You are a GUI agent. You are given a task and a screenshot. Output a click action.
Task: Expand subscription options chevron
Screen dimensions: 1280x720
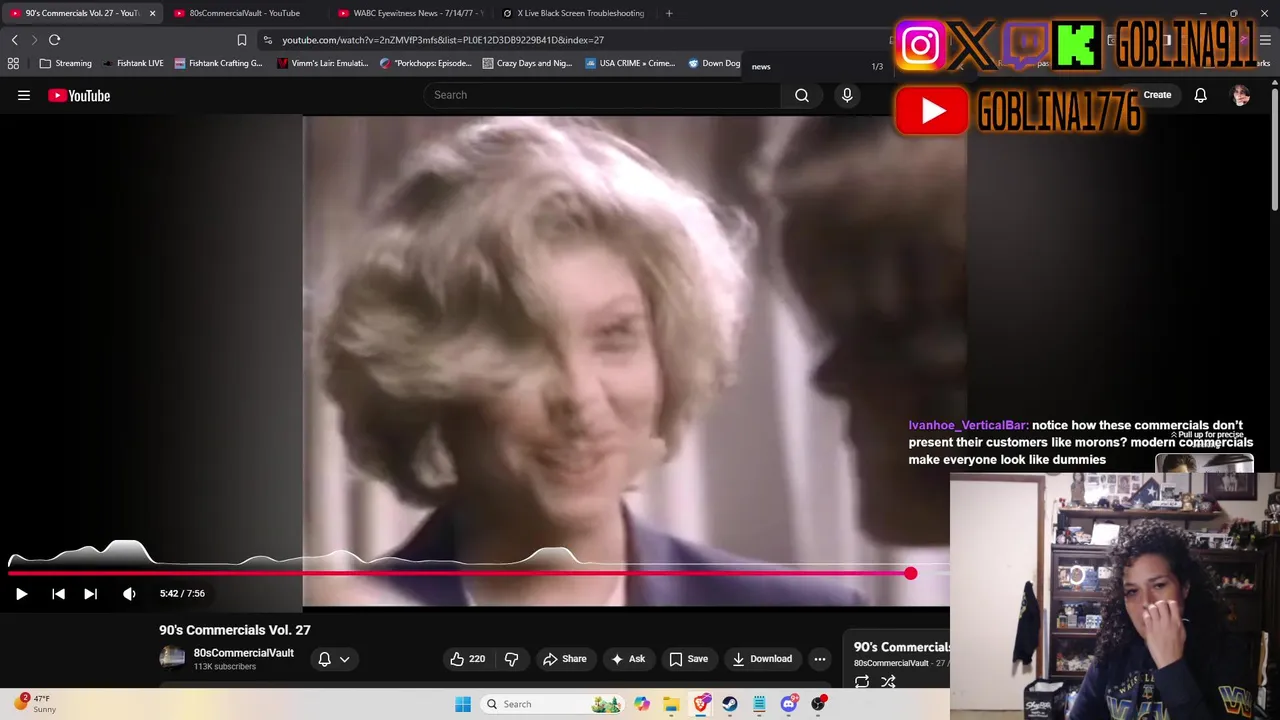pyautogui.click(x=344, y=659)
